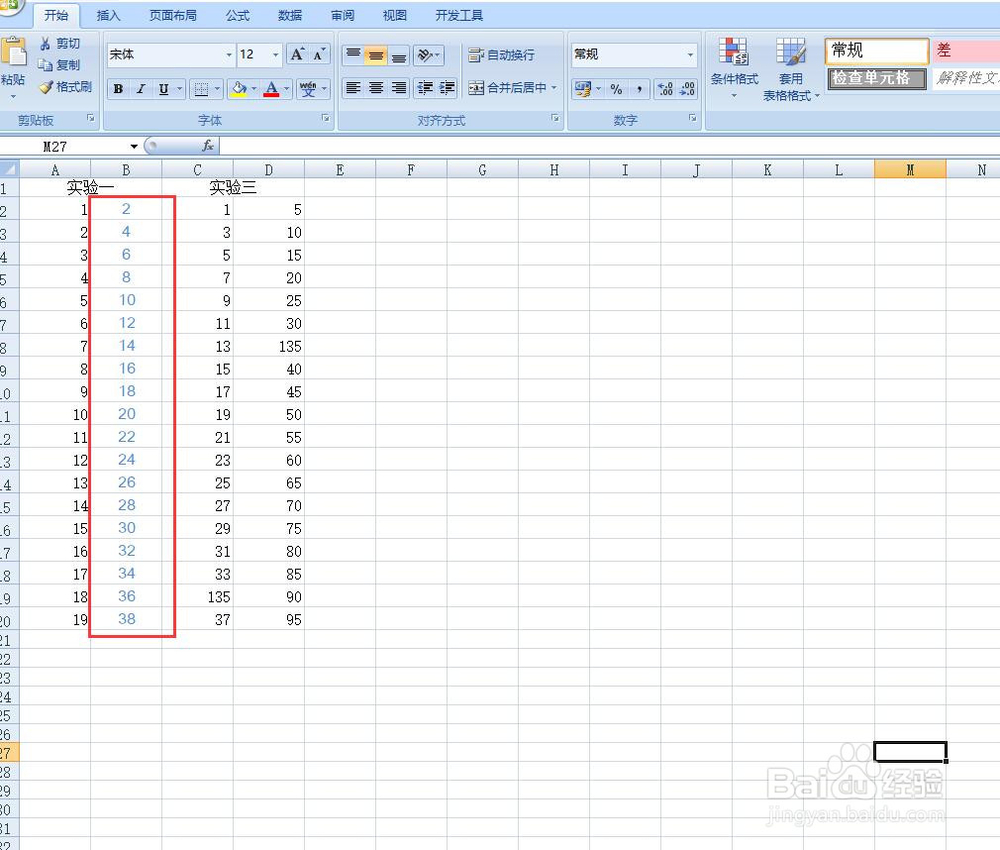Screen dimensions: 1000x850
Task: Apply the 常规 cell style
Action: pos(876,51)
